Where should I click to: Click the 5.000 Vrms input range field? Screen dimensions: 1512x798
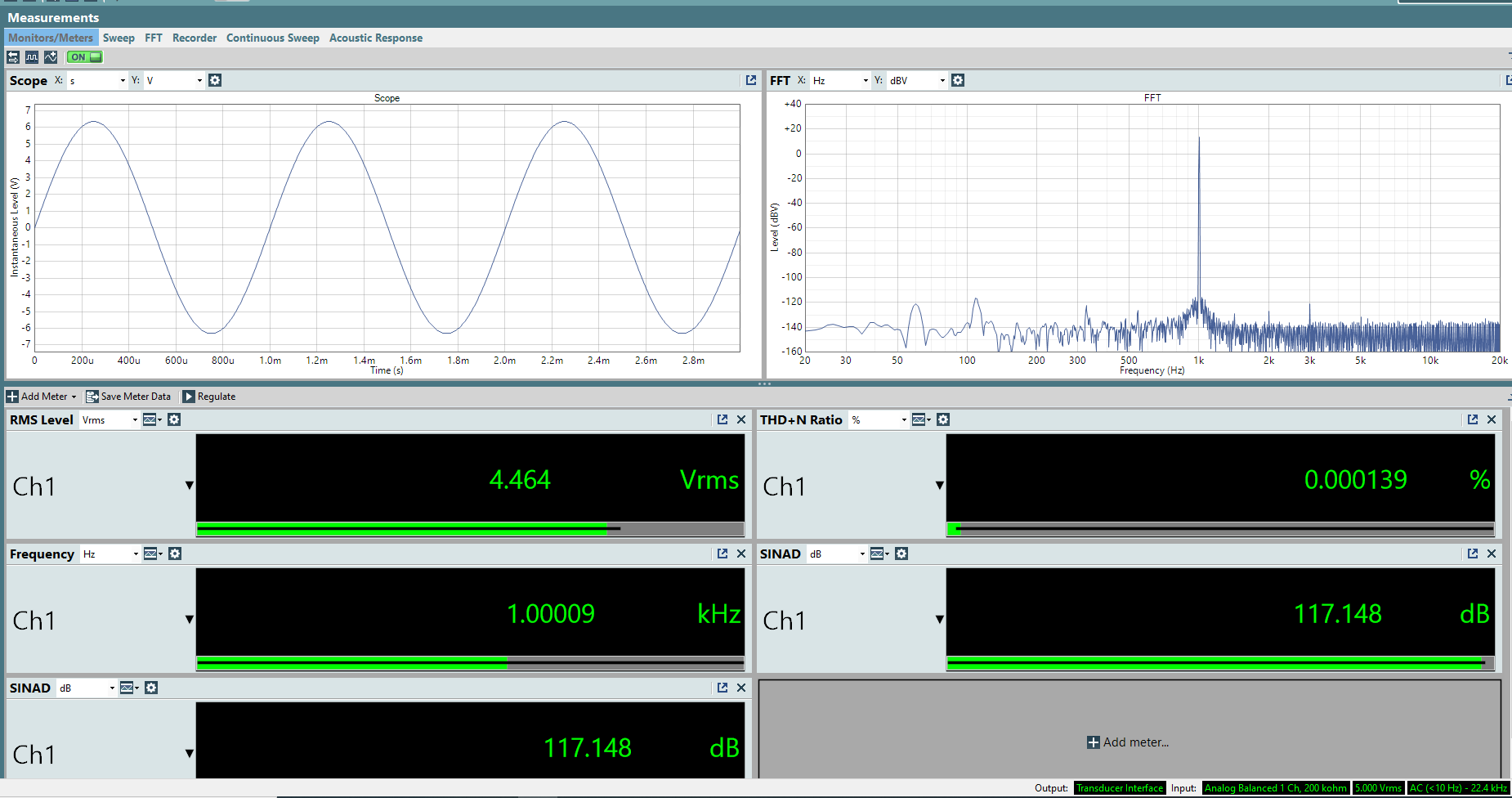pos(1378,788)
